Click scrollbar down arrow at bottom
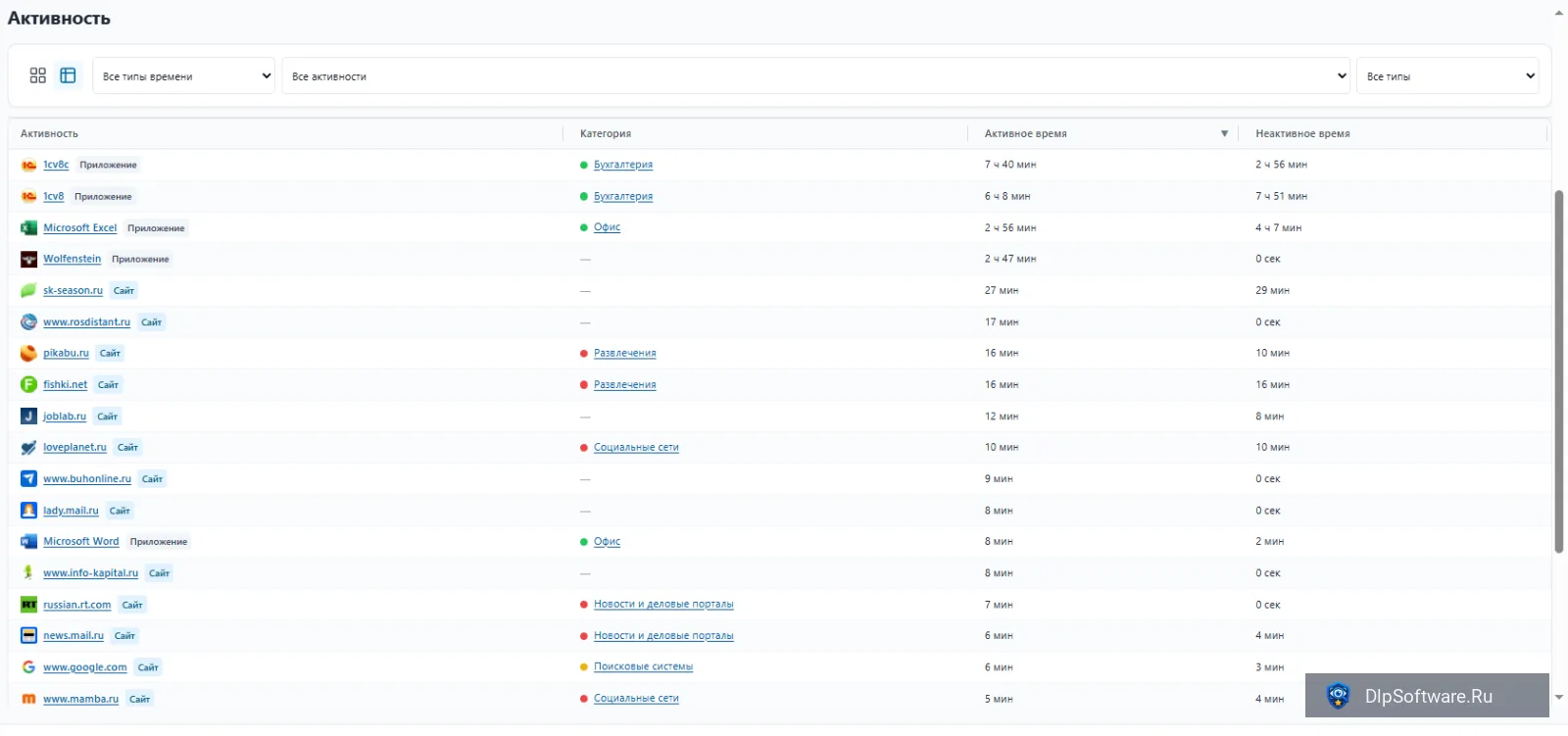This screenshot has height=736, width=1568. [1559, 698]
